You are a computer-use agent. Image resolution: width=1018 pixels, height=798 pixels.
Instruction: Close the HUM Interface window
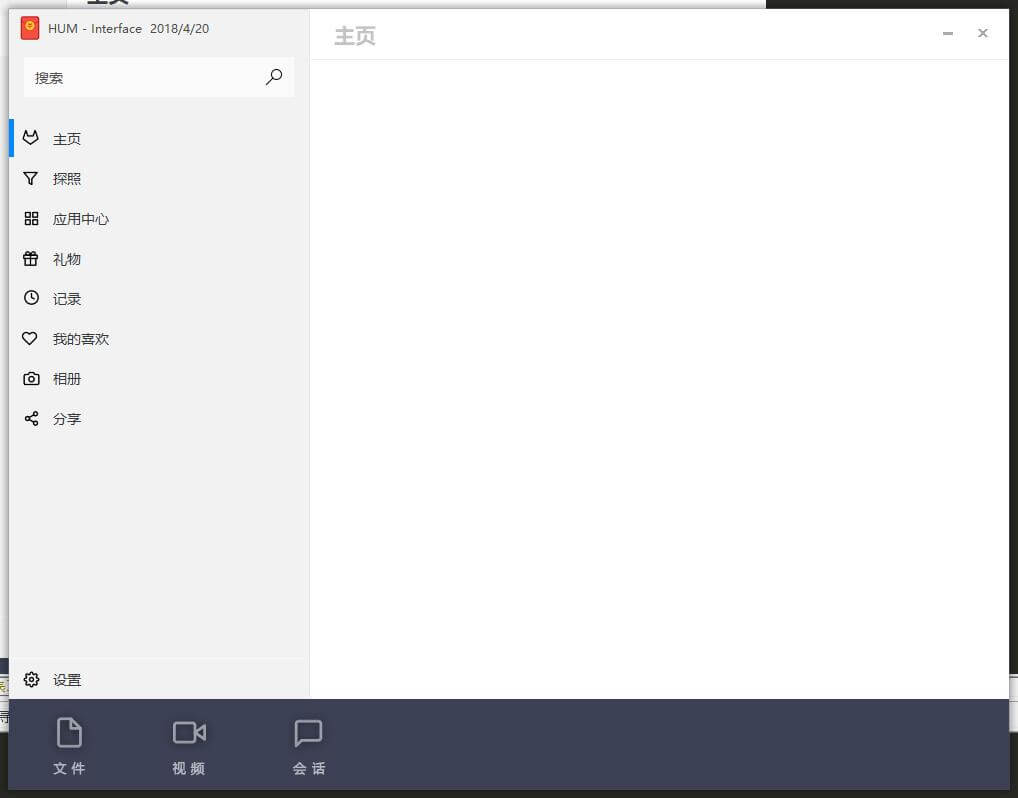click(983, 33)
